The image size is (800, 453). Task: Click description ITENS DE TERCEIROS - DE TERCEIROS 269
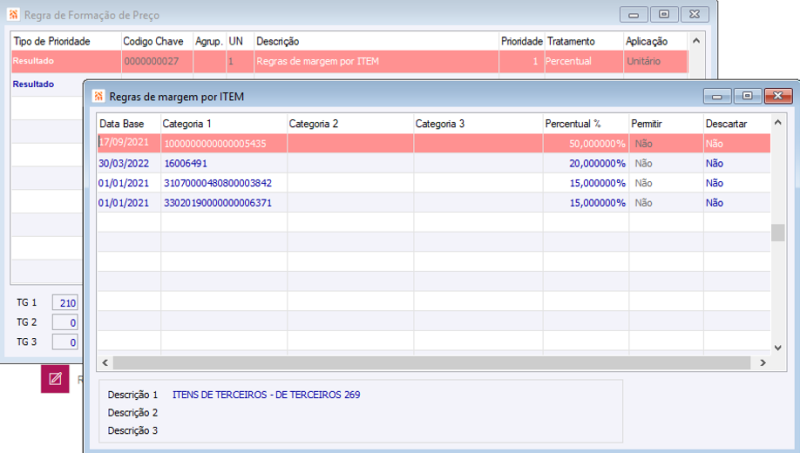coord(266,394)
